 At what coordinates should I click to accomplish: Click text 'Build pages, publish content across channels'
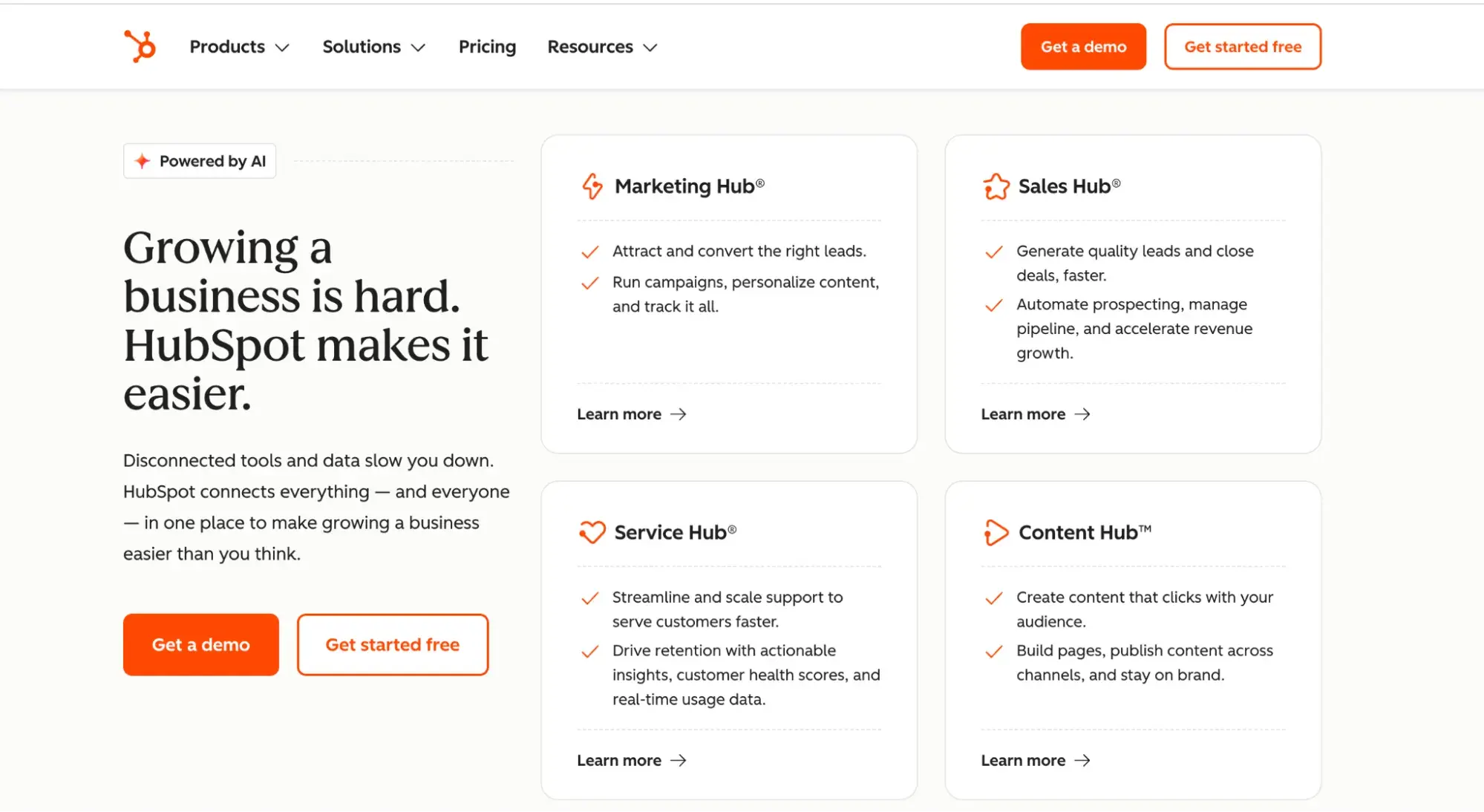[1144, 662]
